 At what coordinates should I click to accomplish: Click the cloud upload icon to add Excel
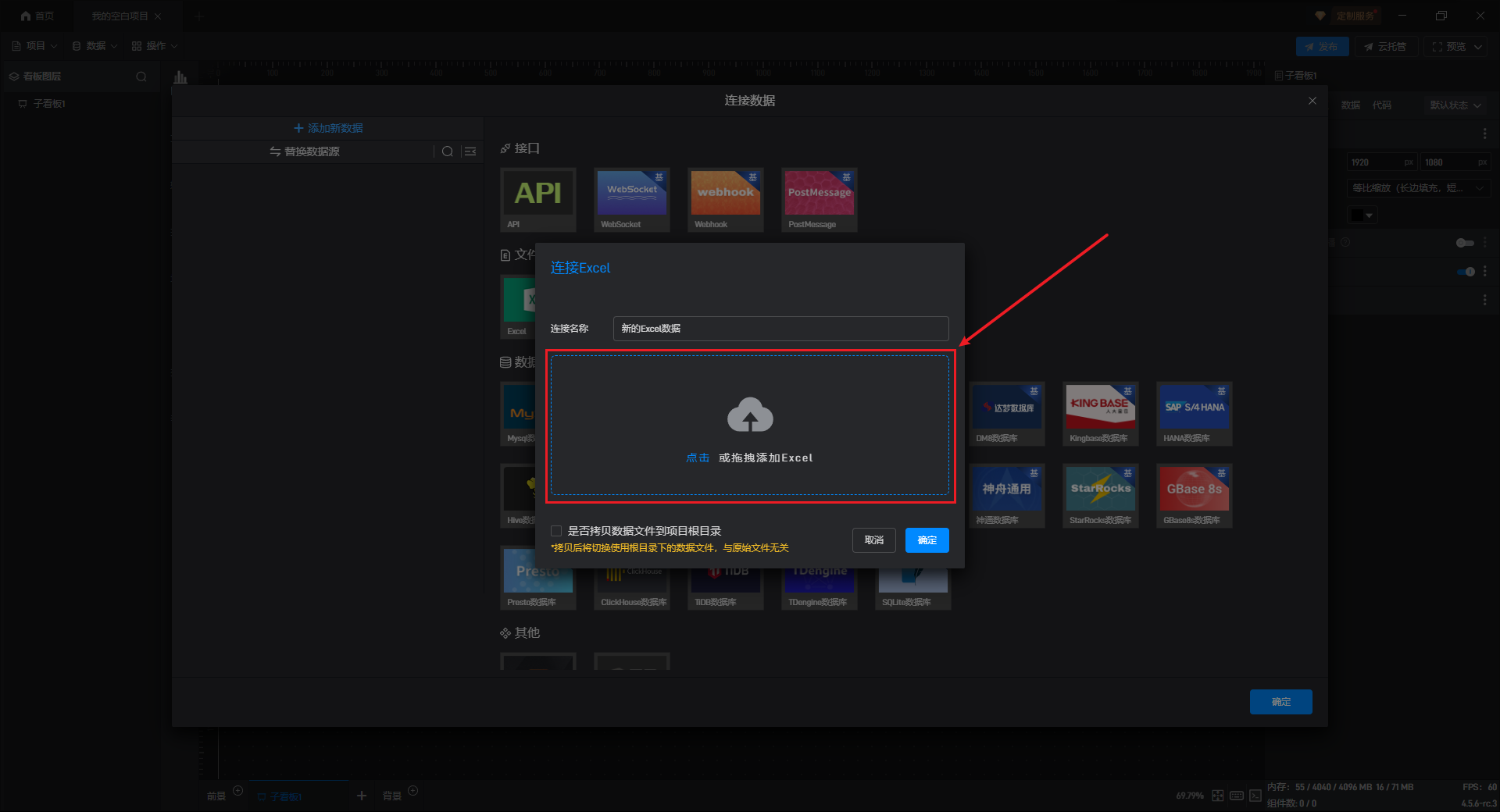point(750,415)
